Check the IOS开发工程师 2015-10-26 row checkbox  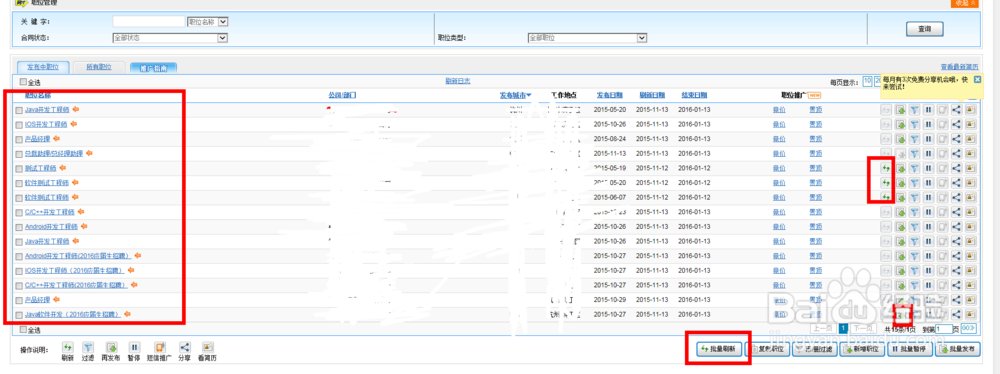(x=20, y=124)
